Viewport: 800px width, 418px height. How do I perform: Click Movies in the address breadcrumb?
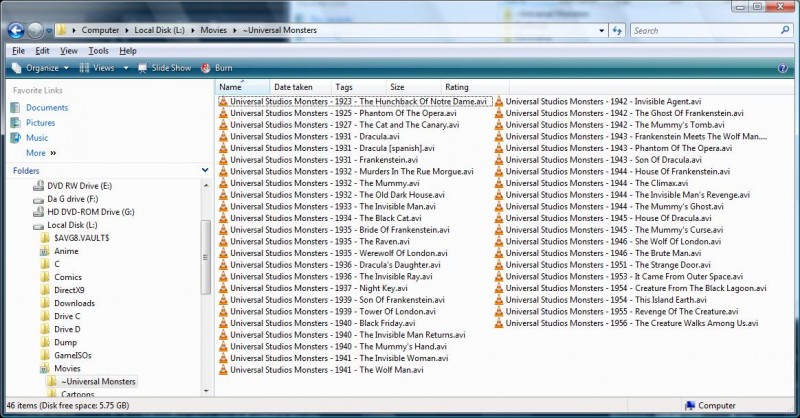tap(213, 30)
